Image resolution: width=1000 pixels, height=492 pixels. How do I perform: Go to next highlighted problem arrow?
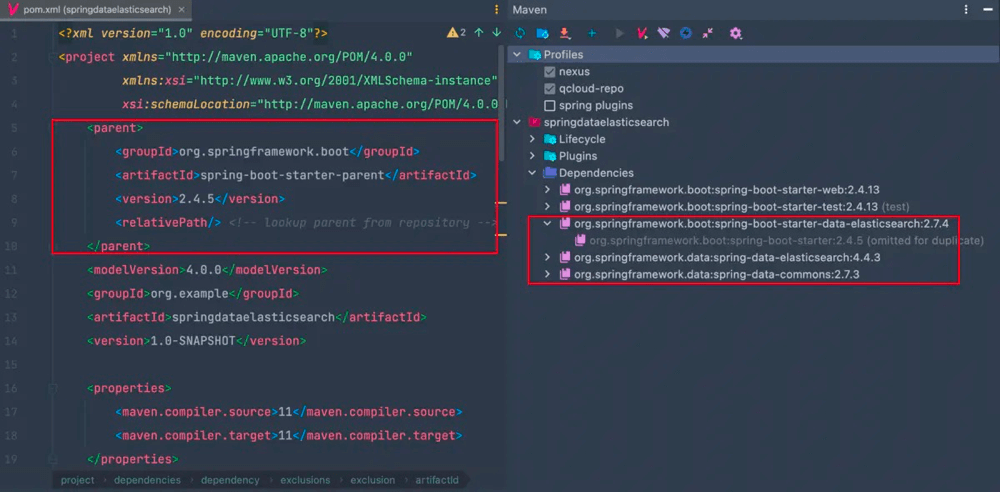(496, 33)
